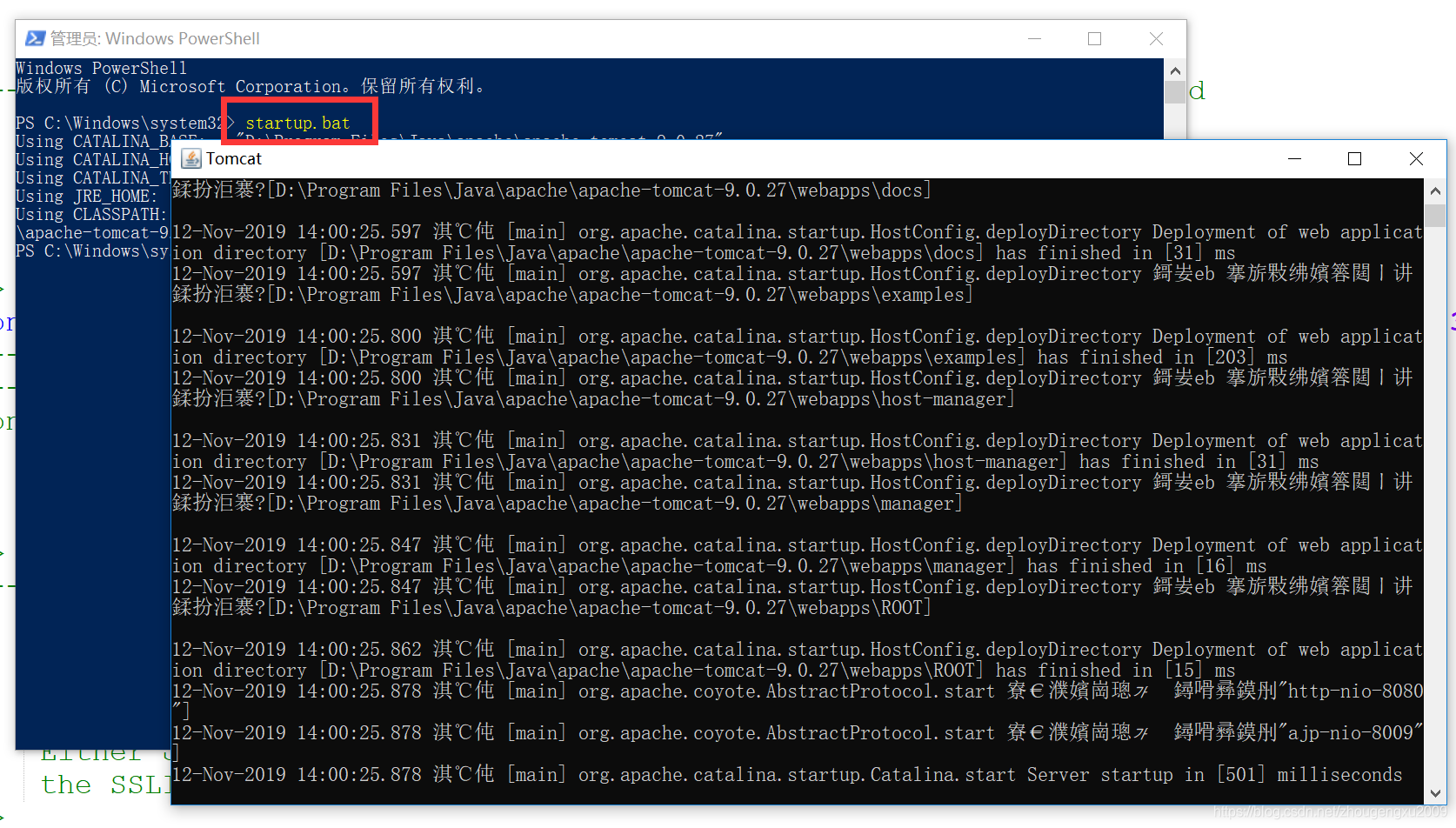Click Tomcat scrollbar thumb near top

pyautogui.click(x=1435, y=215)
